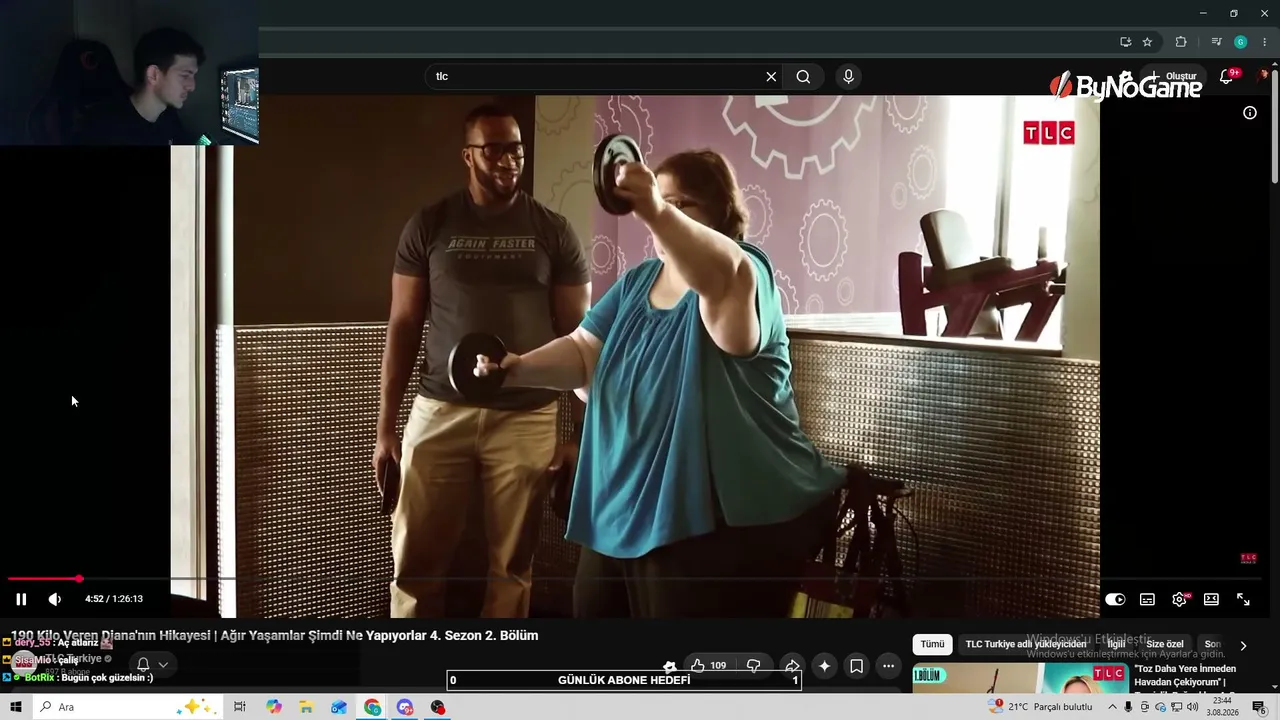The width and height of the screenshot is (1280, 720).
Task: Share the video using arrow icon
Action: (x=791, y=666)
